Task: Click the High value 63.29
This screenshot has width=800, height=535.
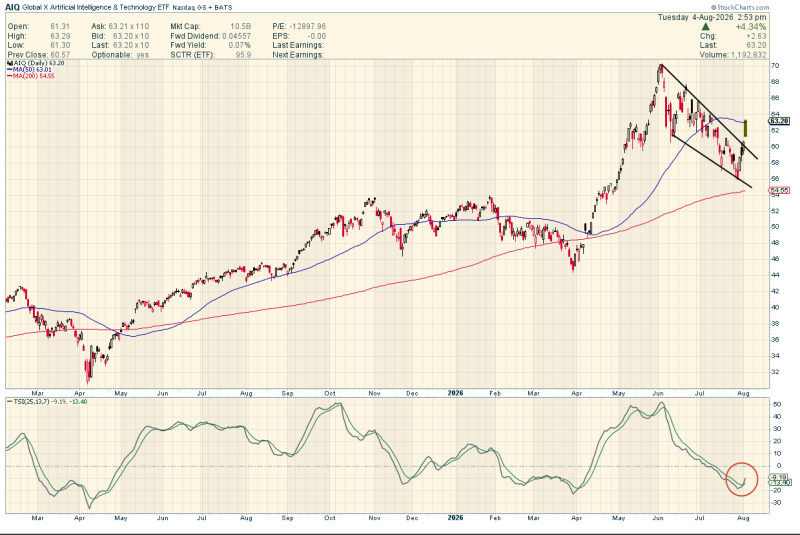Action: [x=60, y=36]
